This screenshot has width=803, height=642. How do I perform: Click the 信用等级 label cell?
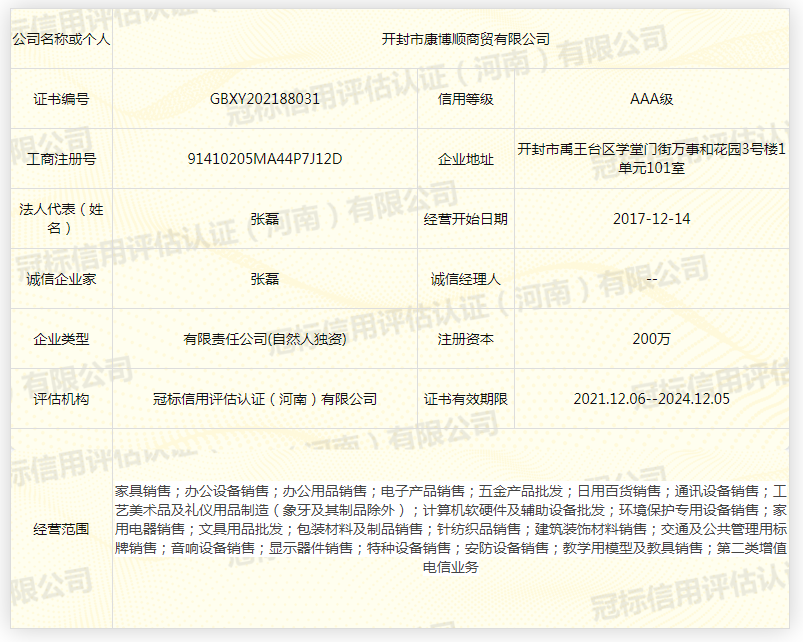465,99
